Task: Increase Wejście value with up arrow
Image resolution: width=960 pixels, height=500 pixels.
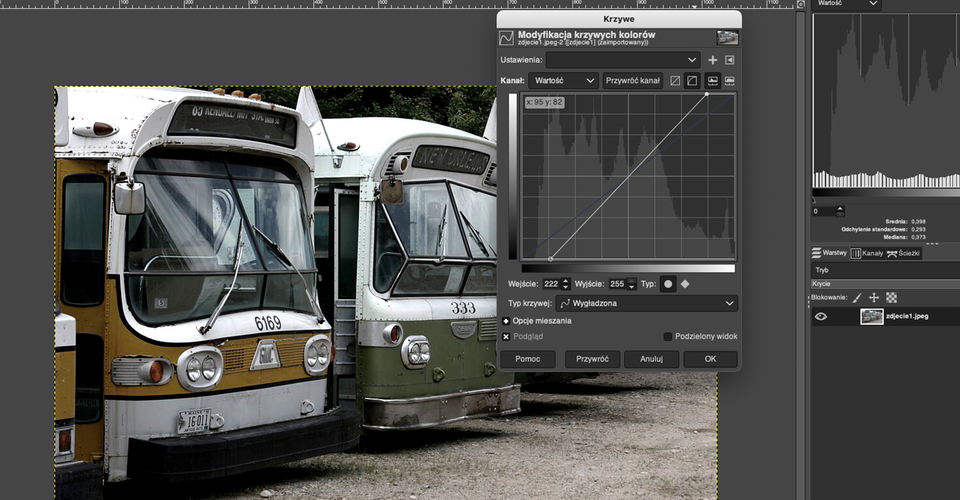Action: (x=566, y=281)
